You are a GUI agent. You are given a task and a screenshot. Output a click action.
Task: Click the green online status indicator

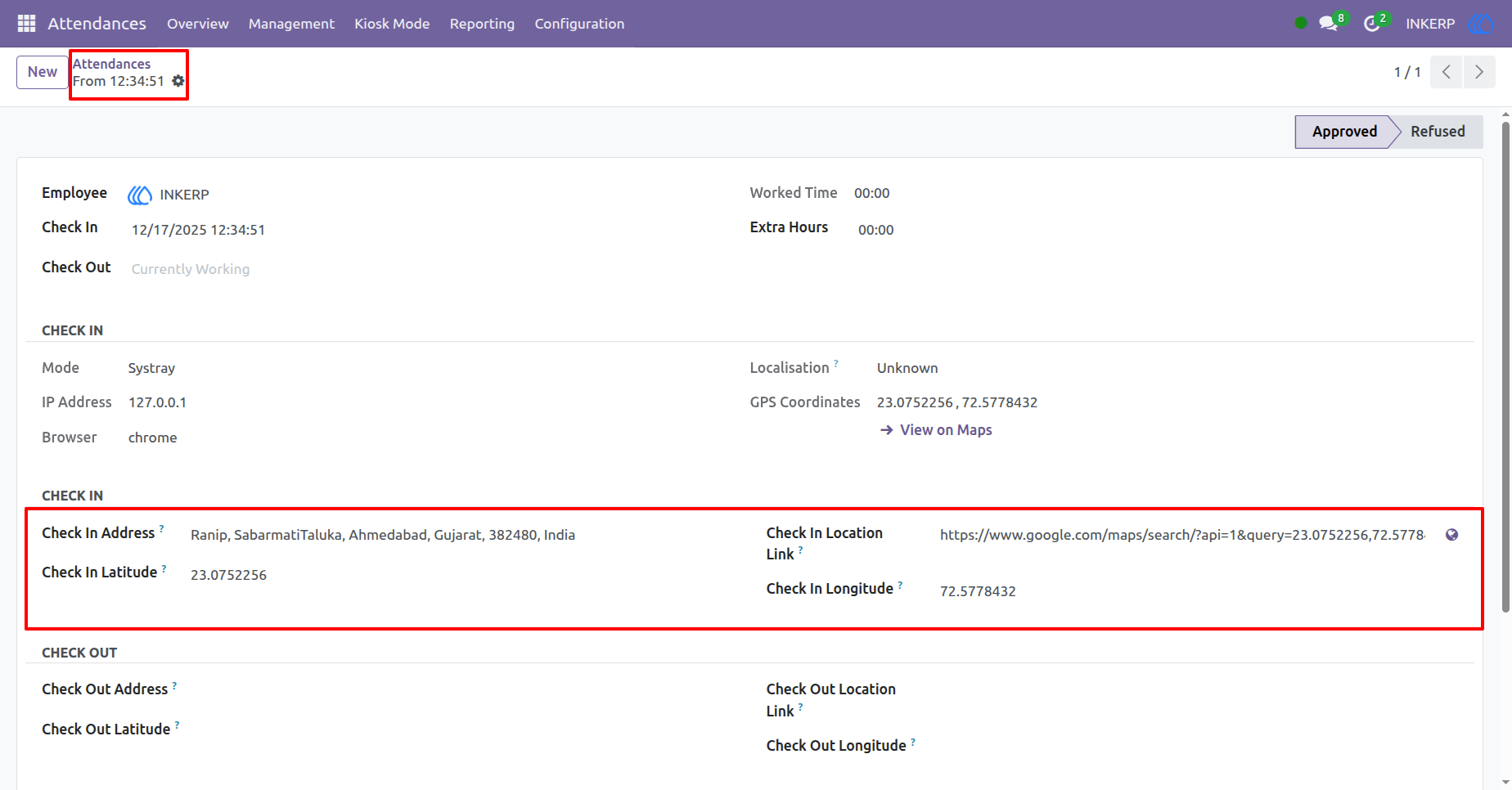click(x=1301, y=23)
